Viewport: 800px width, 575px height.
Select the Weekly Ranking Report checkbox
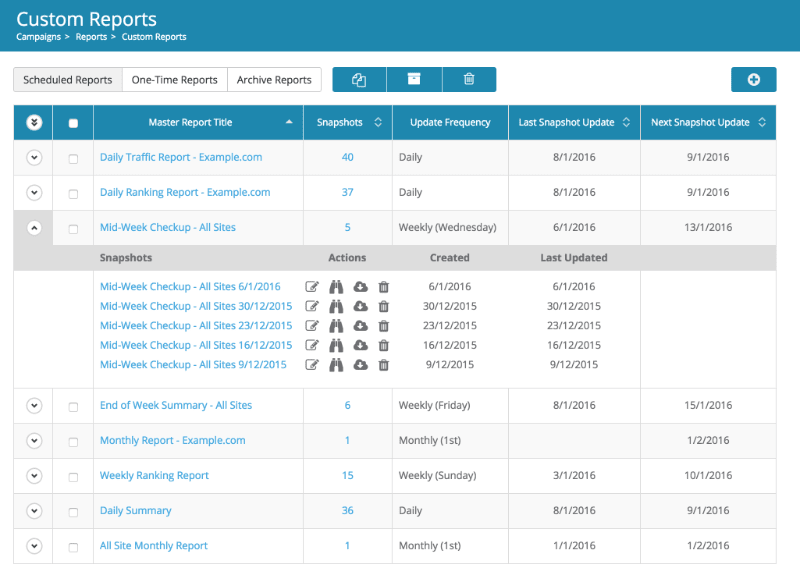(x=73, y=476)
